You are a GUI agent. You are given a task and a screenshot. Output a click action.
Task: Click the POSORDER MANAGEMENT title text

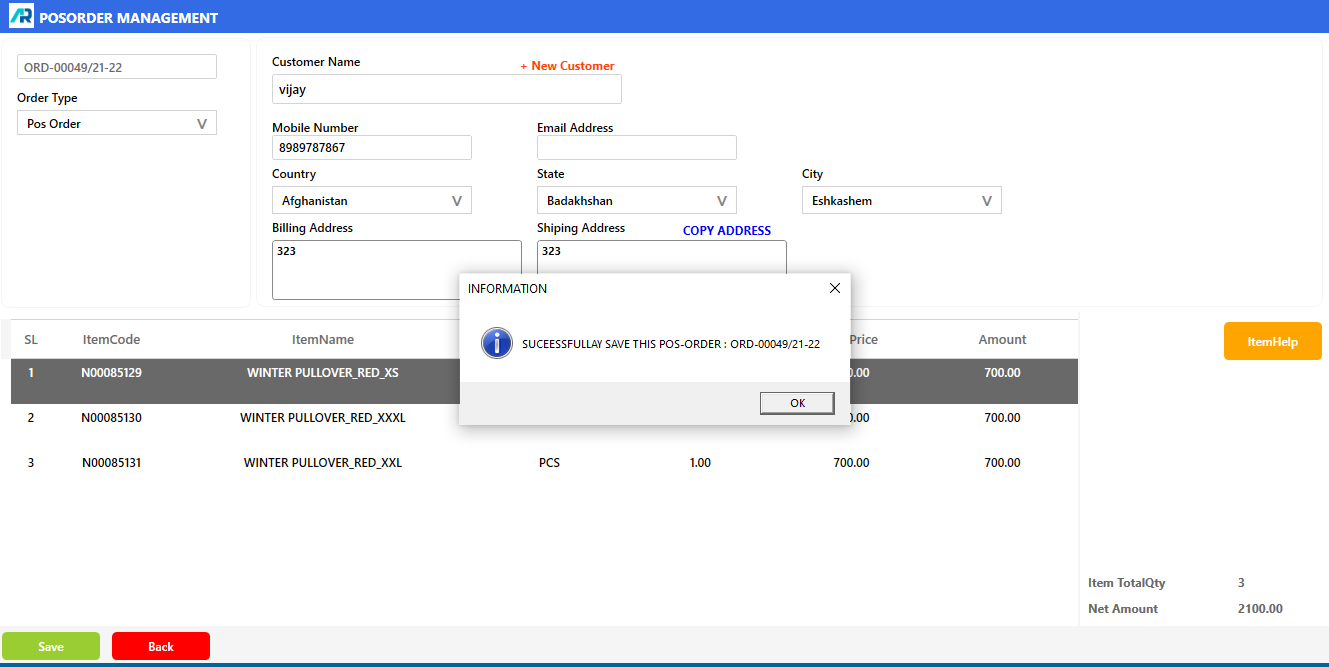click(128, 18)
